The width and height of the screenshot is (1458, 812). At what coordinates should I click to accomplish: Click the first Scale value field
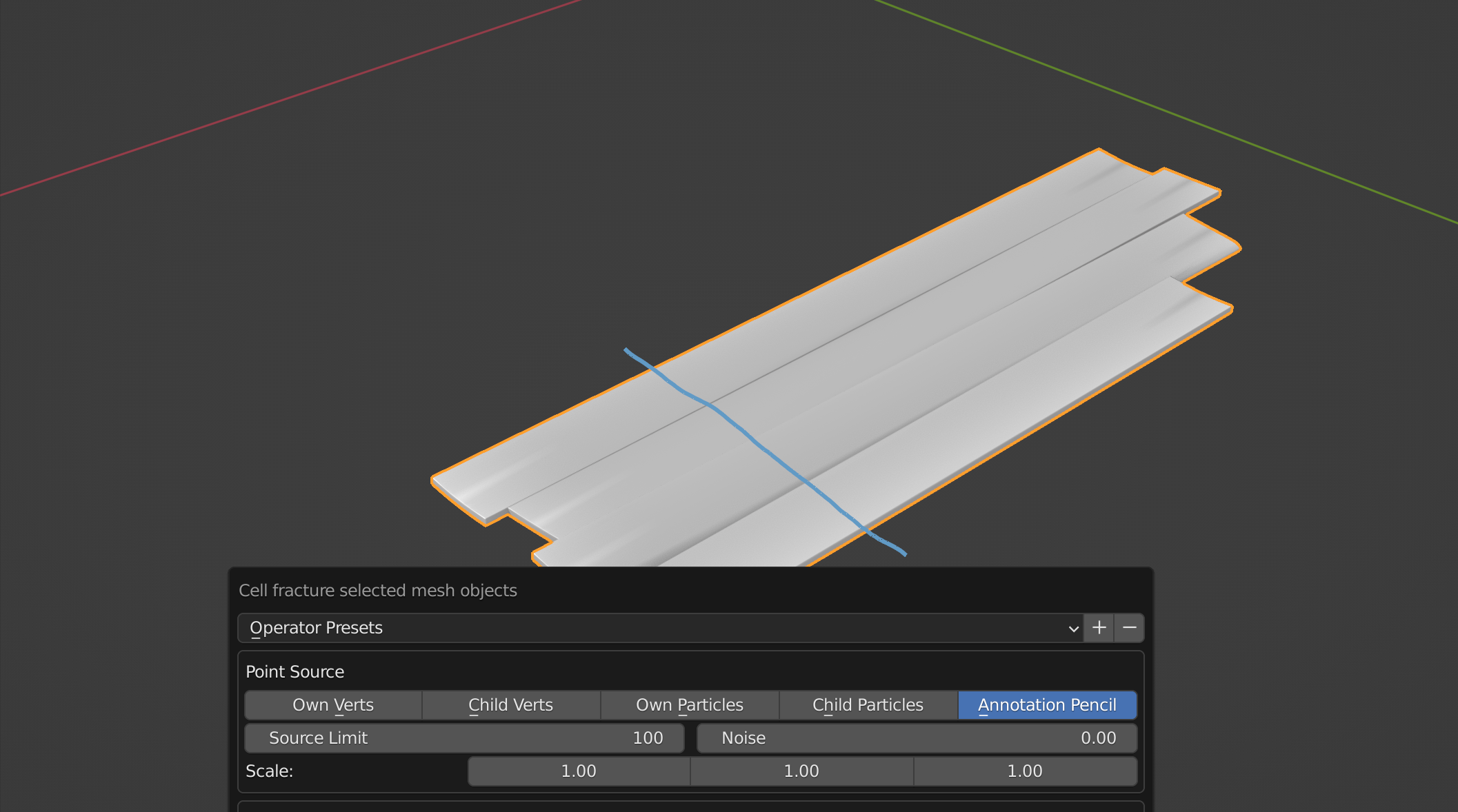coord(579,771)
